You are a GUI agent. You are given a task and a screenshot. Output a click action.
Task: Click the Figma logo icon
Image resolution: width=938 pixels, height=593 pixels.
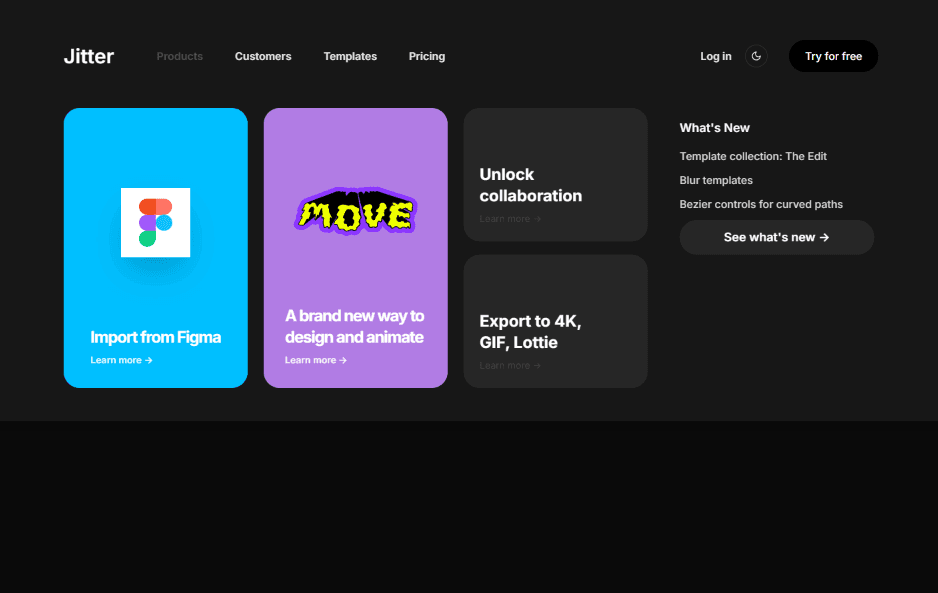pyautogui.click(x=155, y=222)
